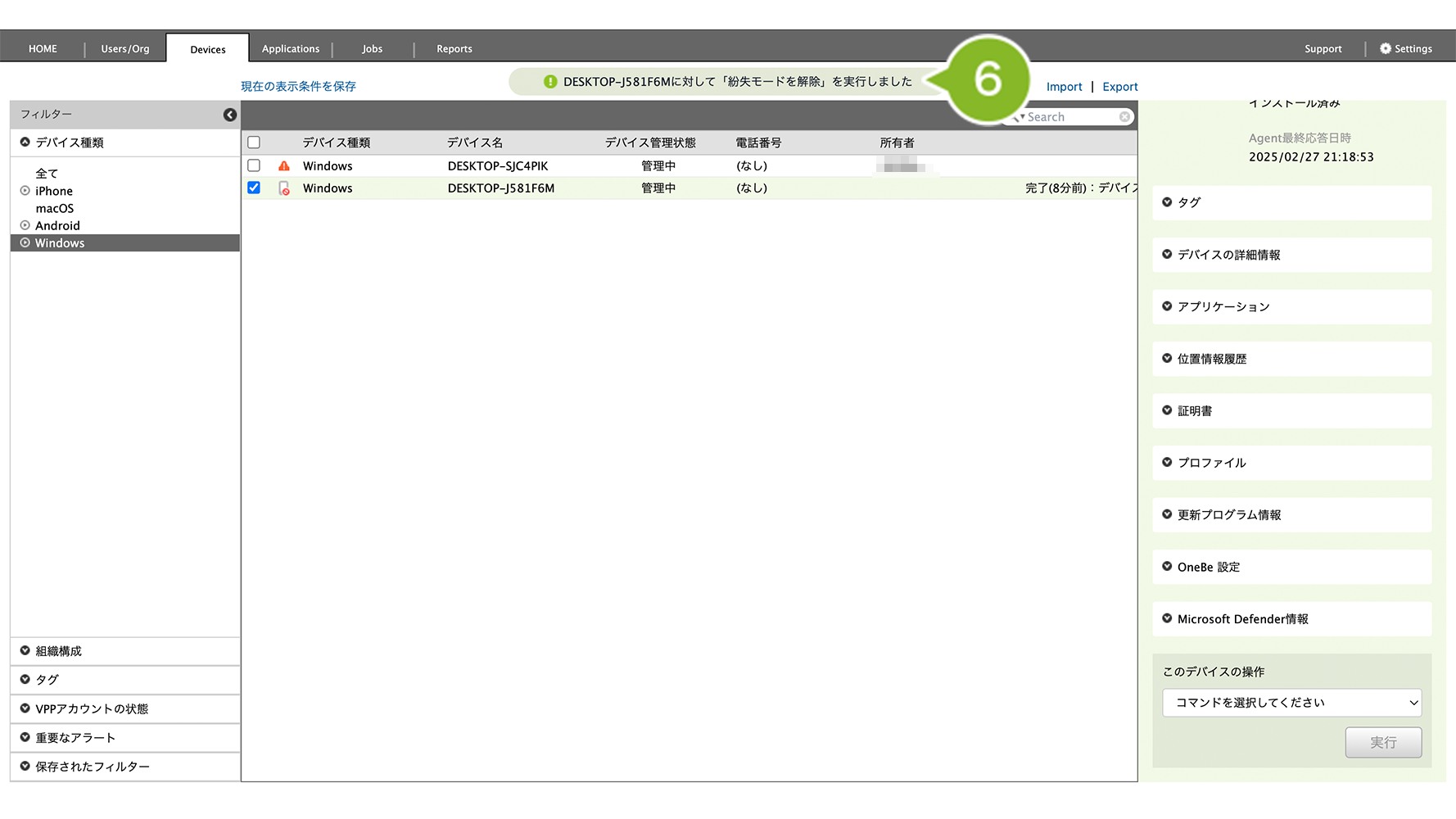Expand the アプリケーション section
The height and width of the screenshot is (819, 1456).
coord(1291,306)
